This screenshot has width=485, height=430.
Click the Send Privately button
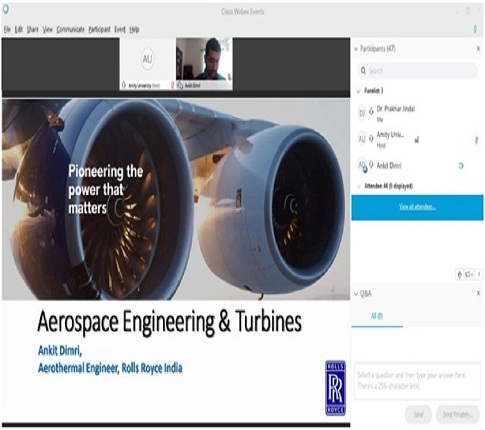coord(458,415)
